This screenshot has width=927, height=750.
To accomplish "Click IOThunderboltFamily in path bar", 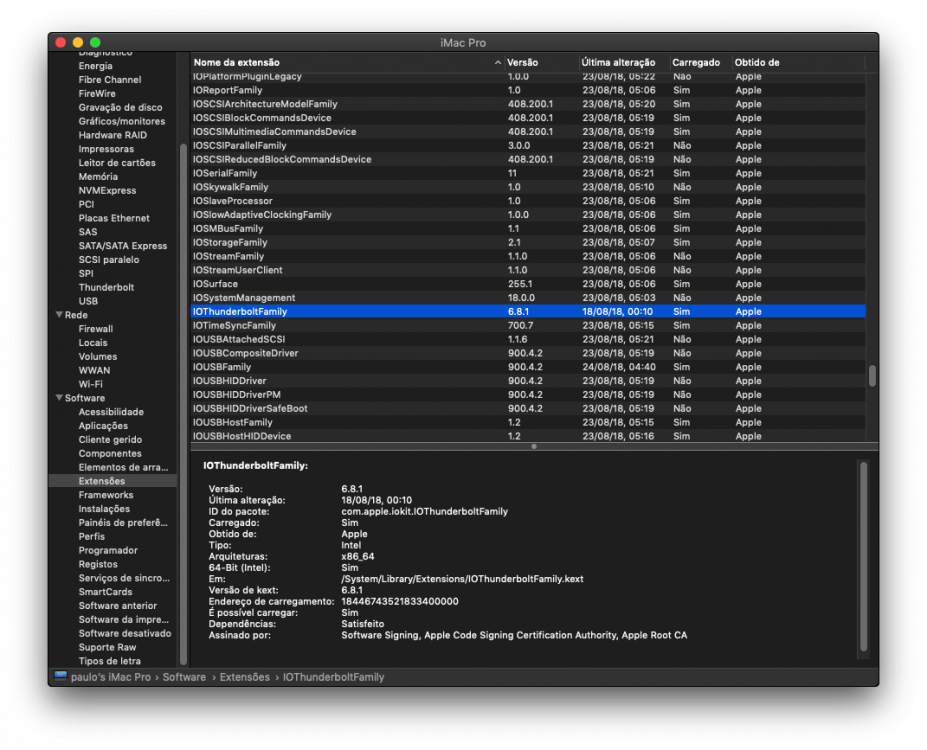I will click(333, 677).
